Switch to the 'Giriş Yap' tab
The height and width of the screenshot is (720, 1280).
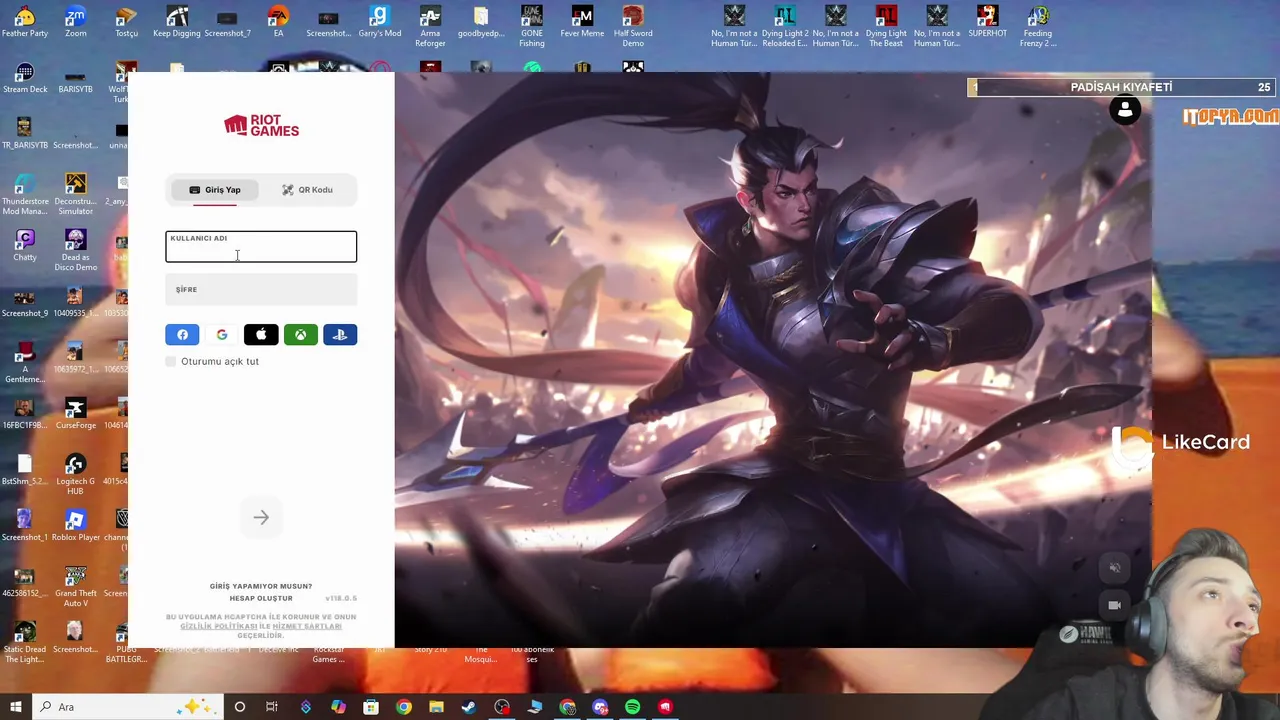[x=215, y=190]
